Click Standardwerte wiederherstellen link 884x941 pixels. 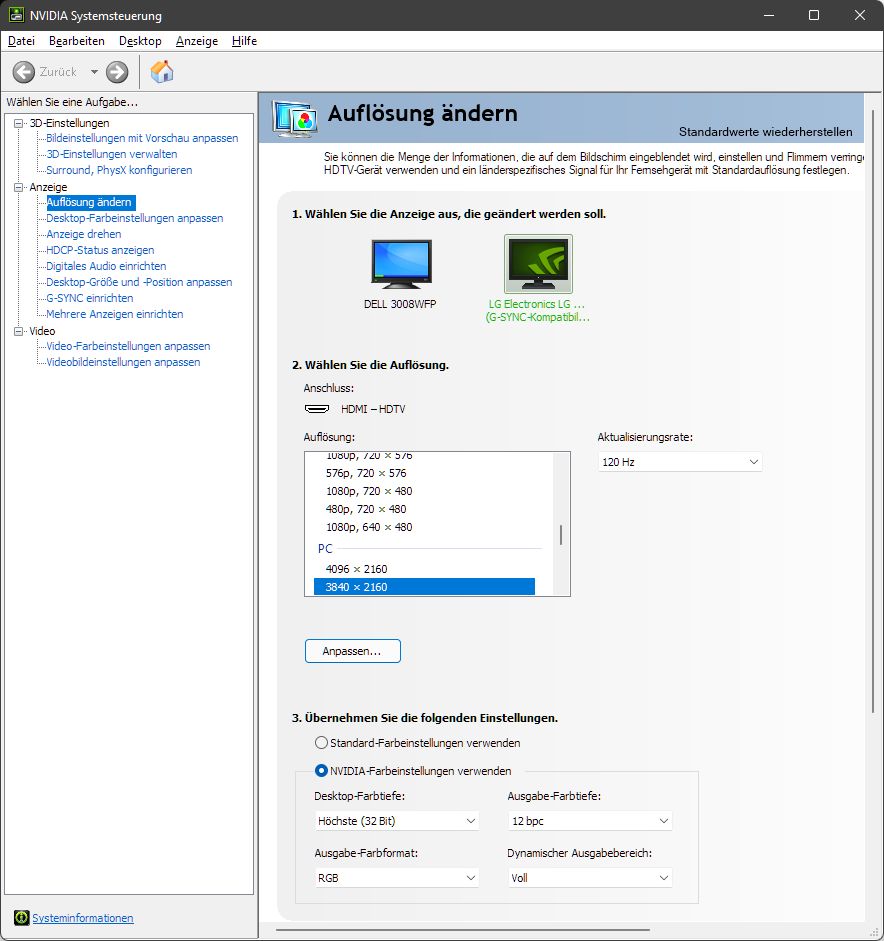765,131
